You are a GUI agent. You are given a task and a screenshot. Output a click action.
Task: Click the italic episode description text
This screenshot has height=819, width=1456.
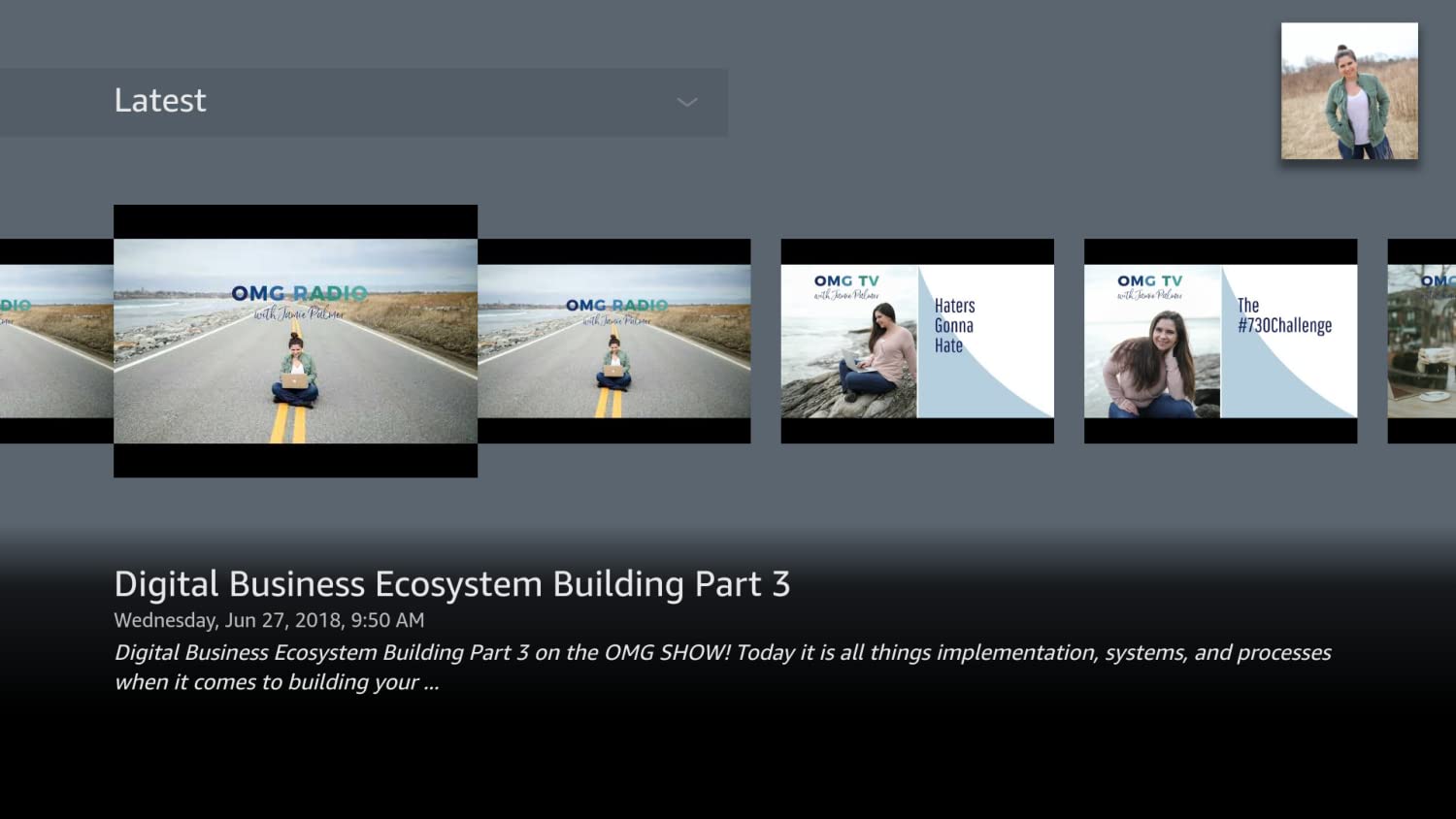(721, 667)
